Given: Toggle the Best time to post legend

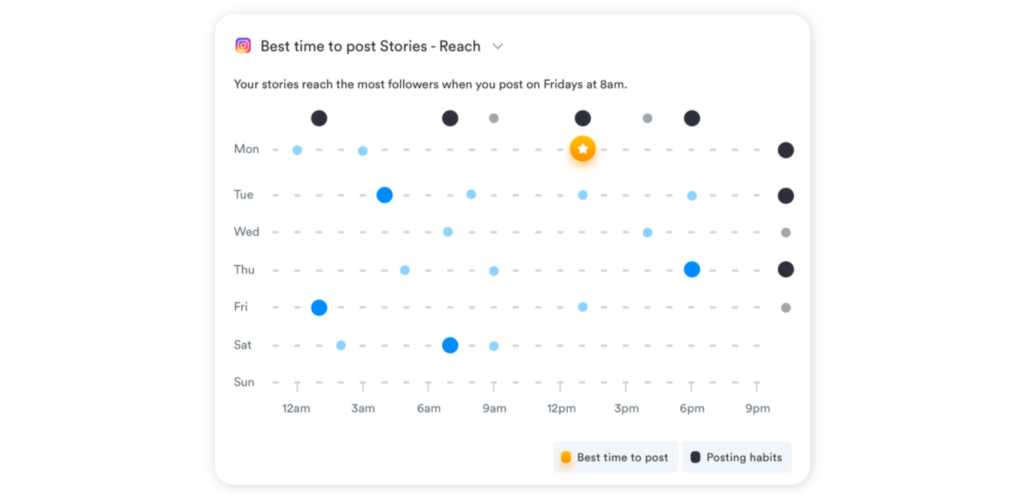Looking at the screenshot, I should pyautogui.click(x=615, y=457).
